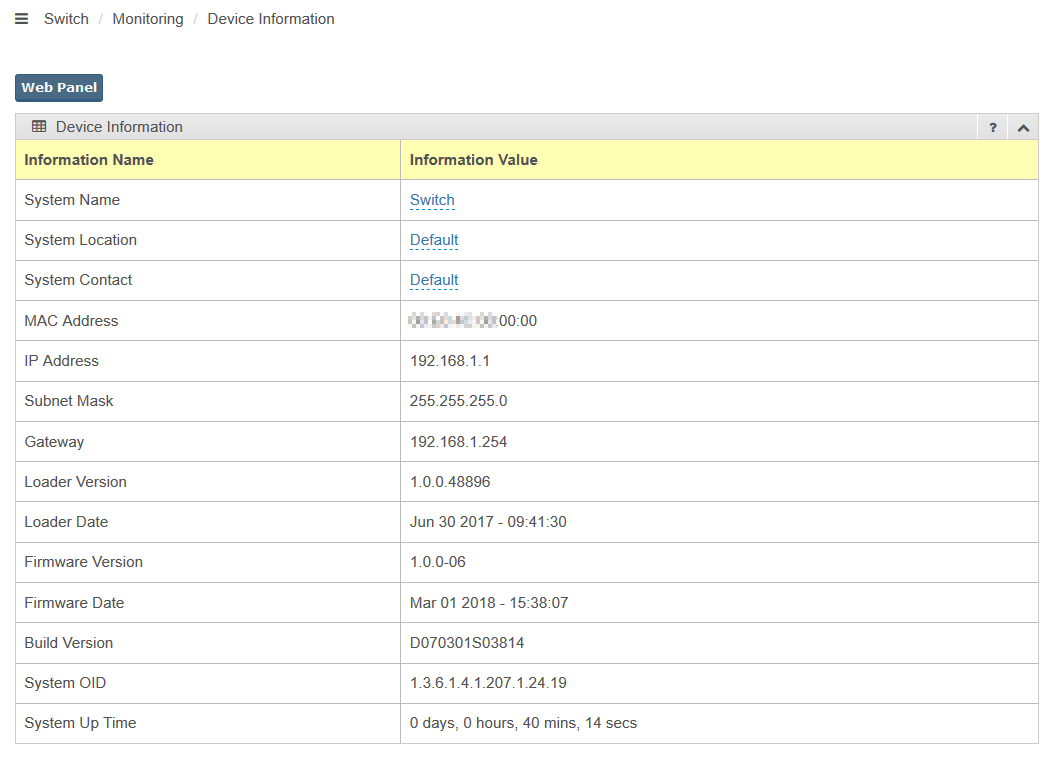Viewport: 1055px width, 762px height.
Task: Select Monitoring in the breadcrumb trail
Action: pyautogui.click(x=147, y=19)
